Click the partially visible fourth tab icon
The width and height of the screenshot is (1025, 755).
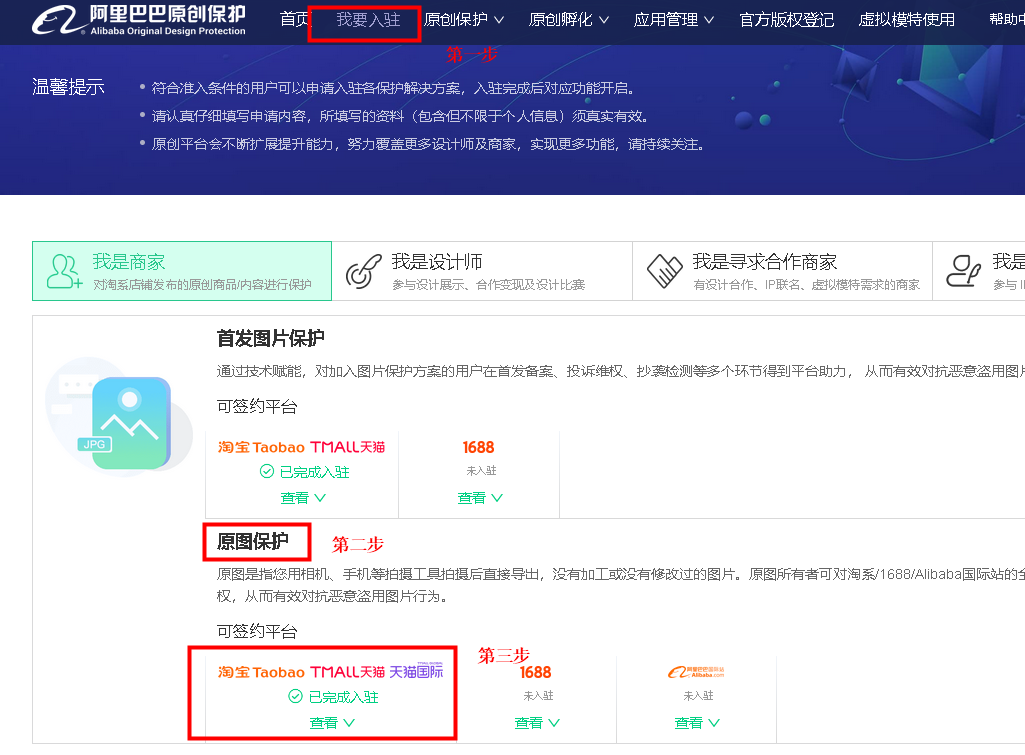[964, 271]
